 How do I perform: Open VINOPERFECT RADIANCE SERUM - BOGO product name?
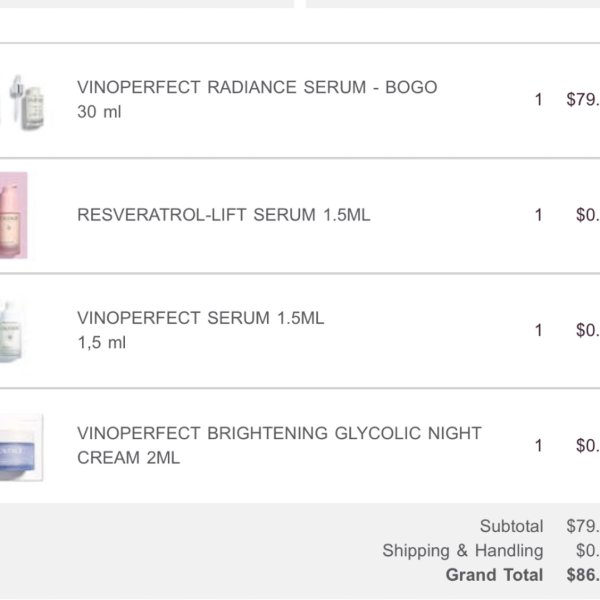(257, 87)
